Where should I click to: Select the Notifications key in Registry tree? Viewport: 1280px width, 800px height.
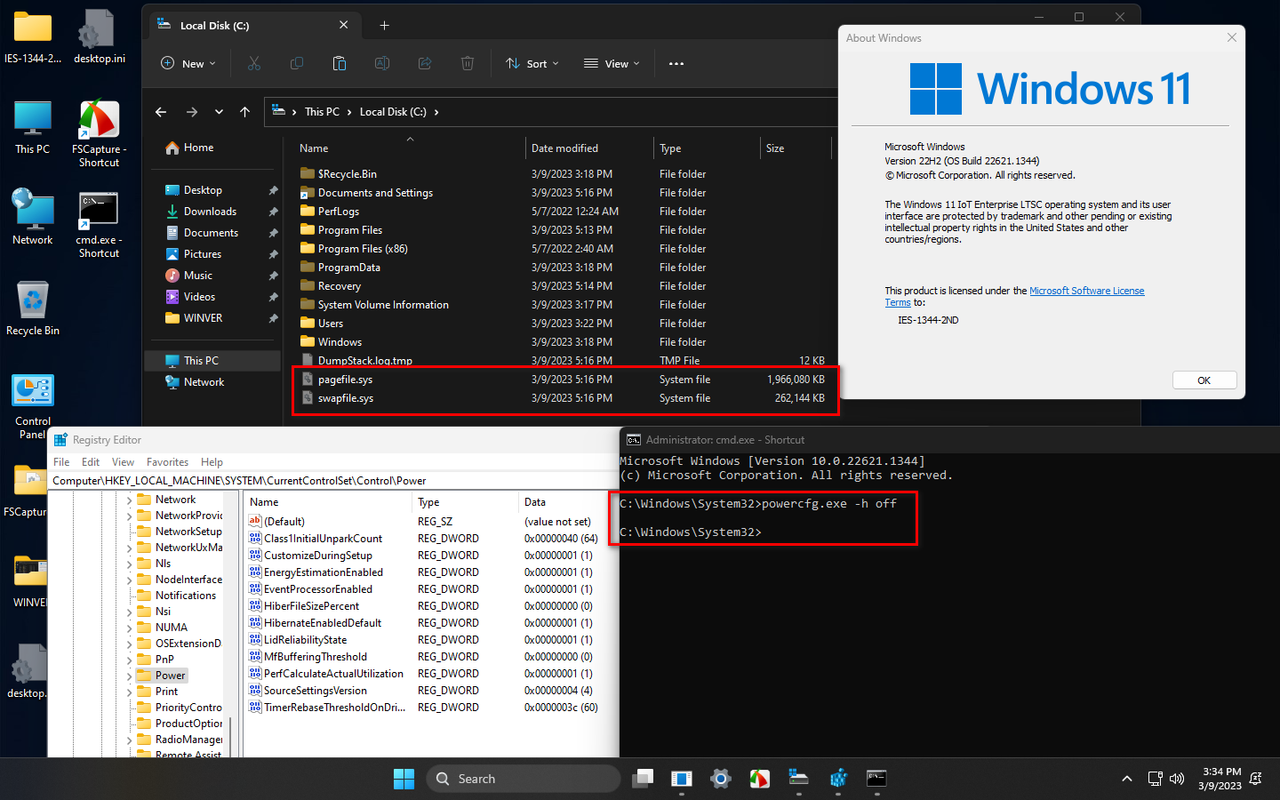185,595
